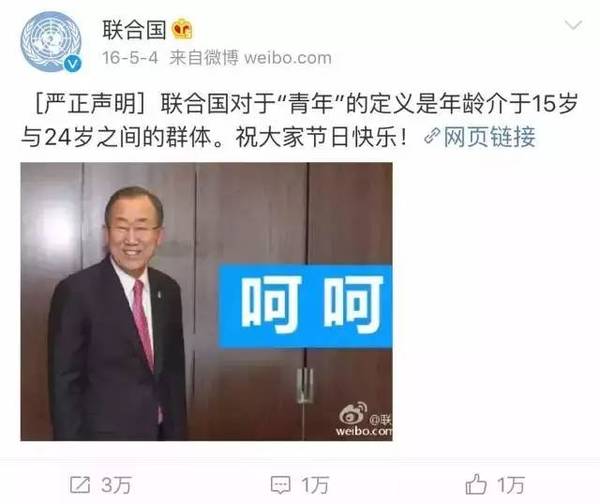The height and width of the screenshot is (504, 600).
Task: Tap the Weibo watermark logo on photo
Action: pos(365,420)
